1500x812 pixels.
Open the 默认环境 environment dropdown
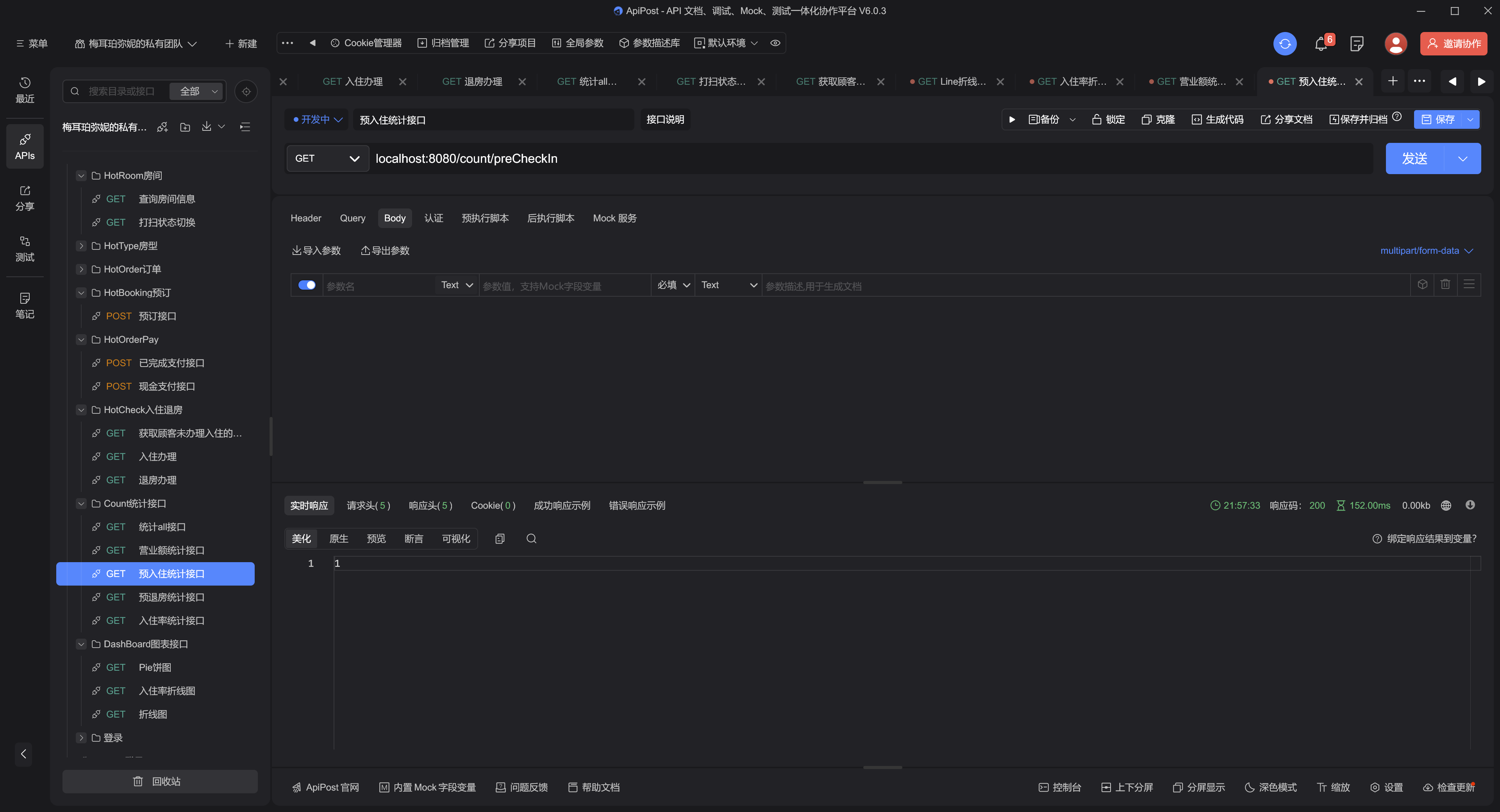pyautogui.click(x=726, y=43)
